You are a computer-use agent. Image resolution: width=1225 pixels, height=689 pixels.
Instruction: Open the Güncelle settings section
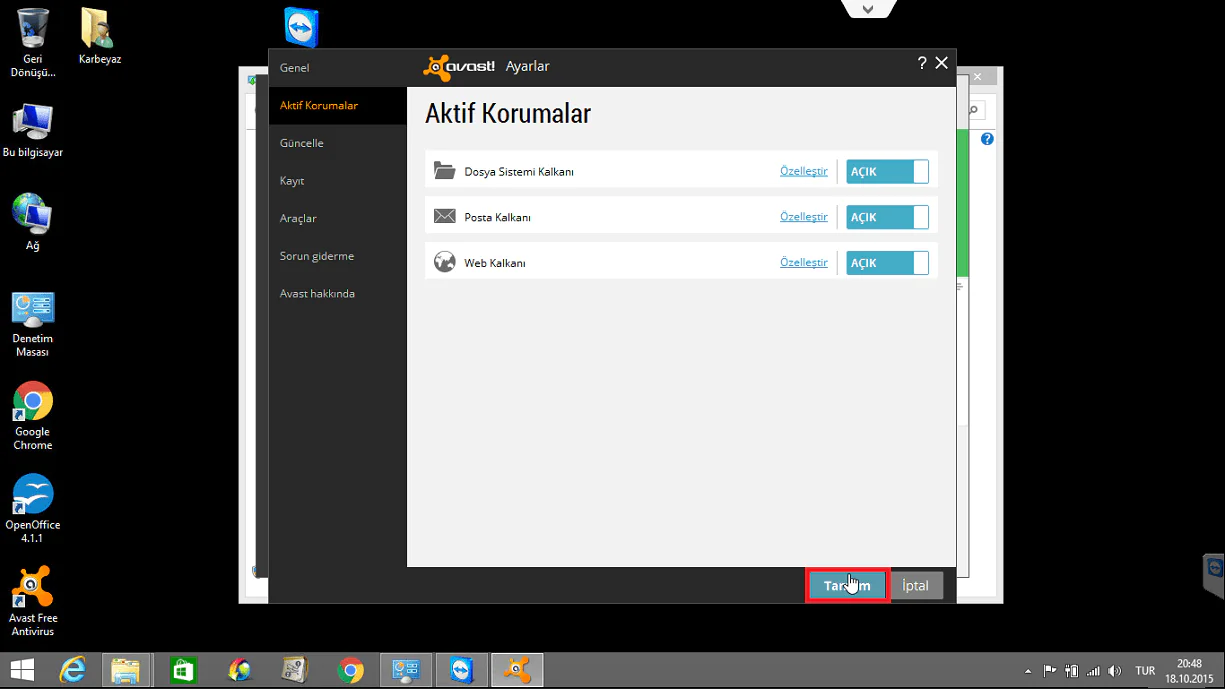coord(301,143)
